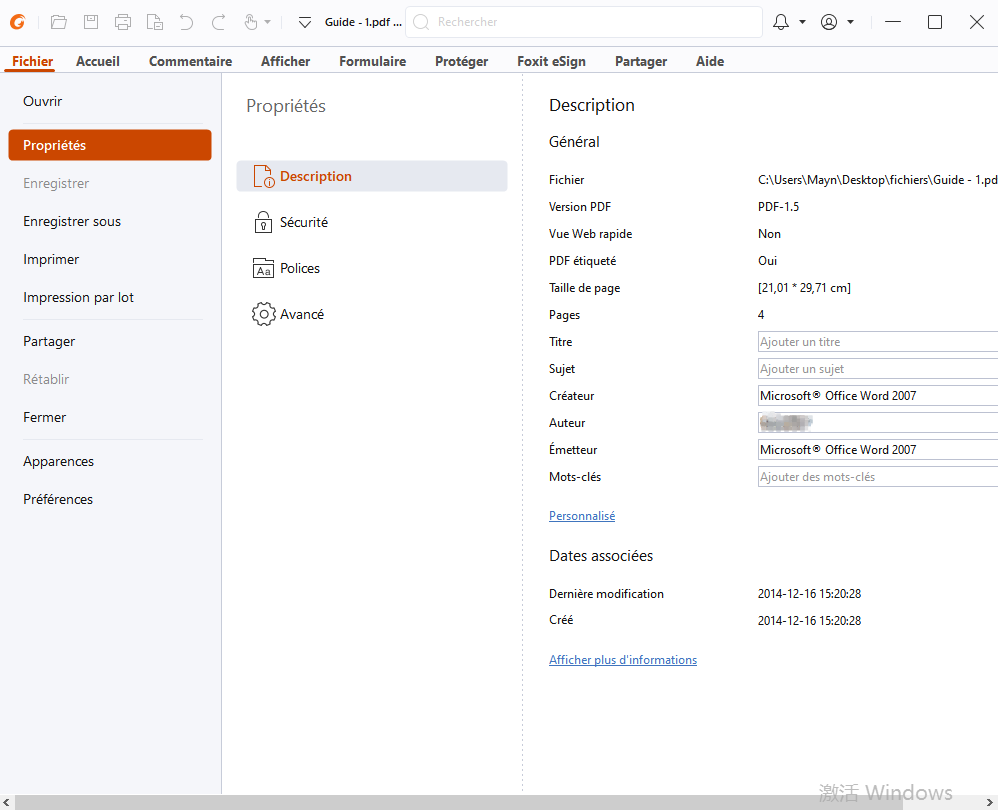The image size is (998, 810).
Task: Click the Sécurité padlock icon
Action: tap(264, 222)
